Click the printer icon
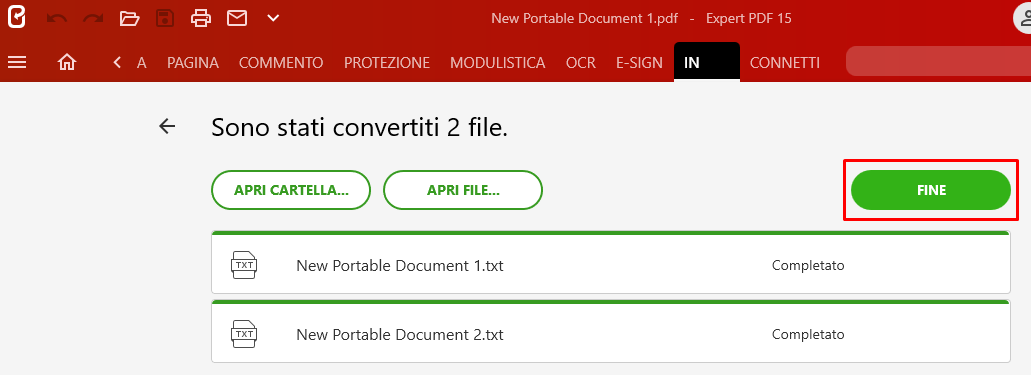 [x=201, y=18]
